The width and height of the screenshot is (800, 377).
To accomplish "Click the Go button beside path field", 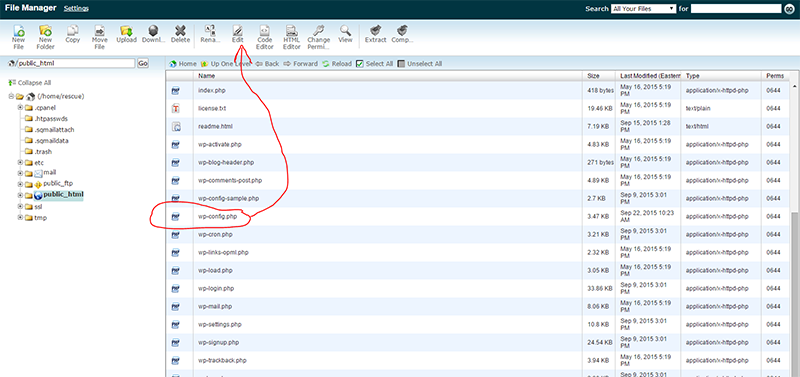I will pyautogui.click(x=143, y=63).
